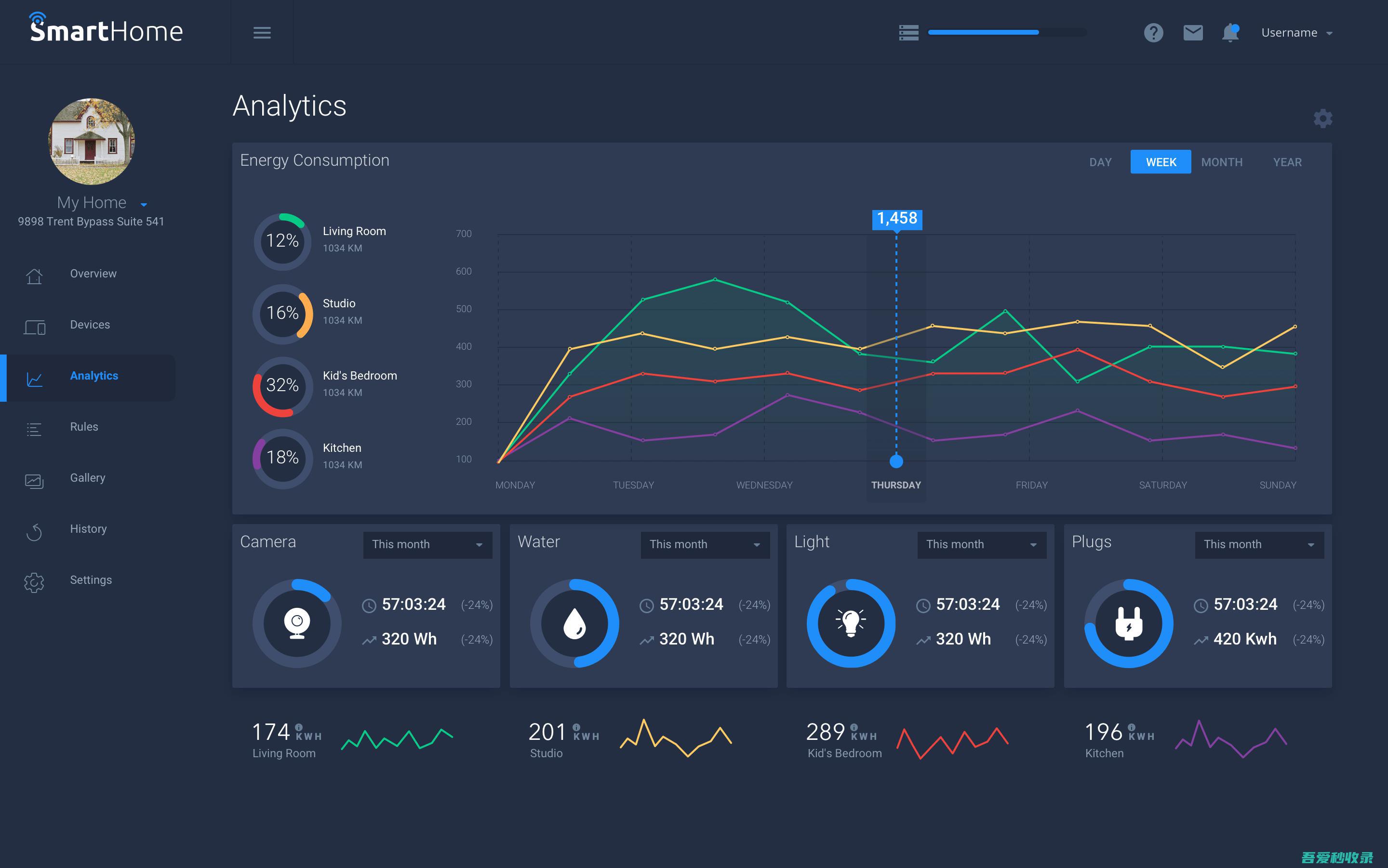Click the History clock icon

coord(35,527)
